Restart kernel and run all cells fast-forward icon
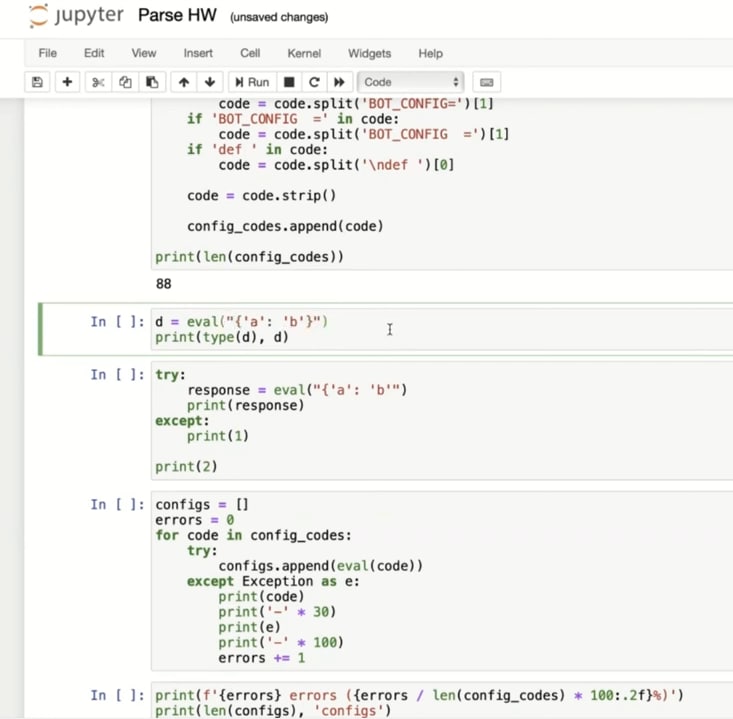This screenshot has width=733, height=719. tap(339, 82)
